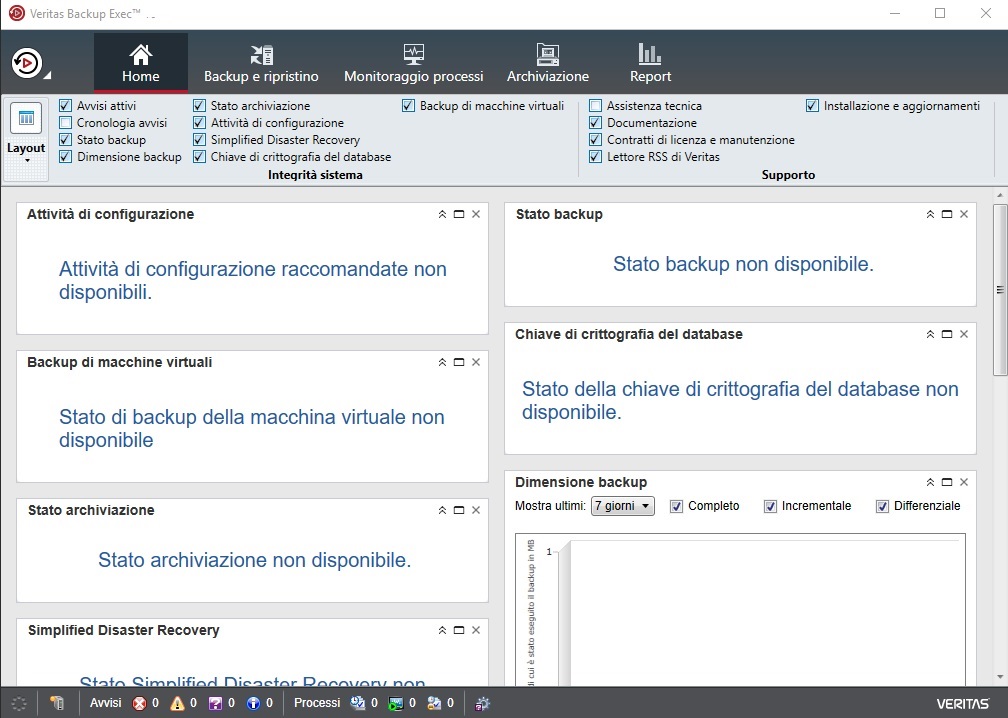Click the scrollbar down arrow

pos(1000,677)
